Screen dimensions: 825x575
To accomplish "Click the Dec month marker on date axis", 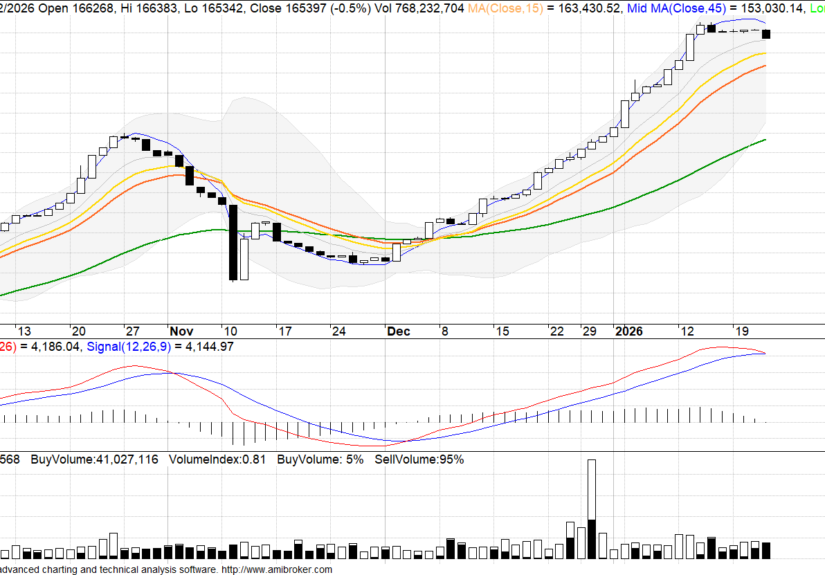I will [x=398, y=331].
